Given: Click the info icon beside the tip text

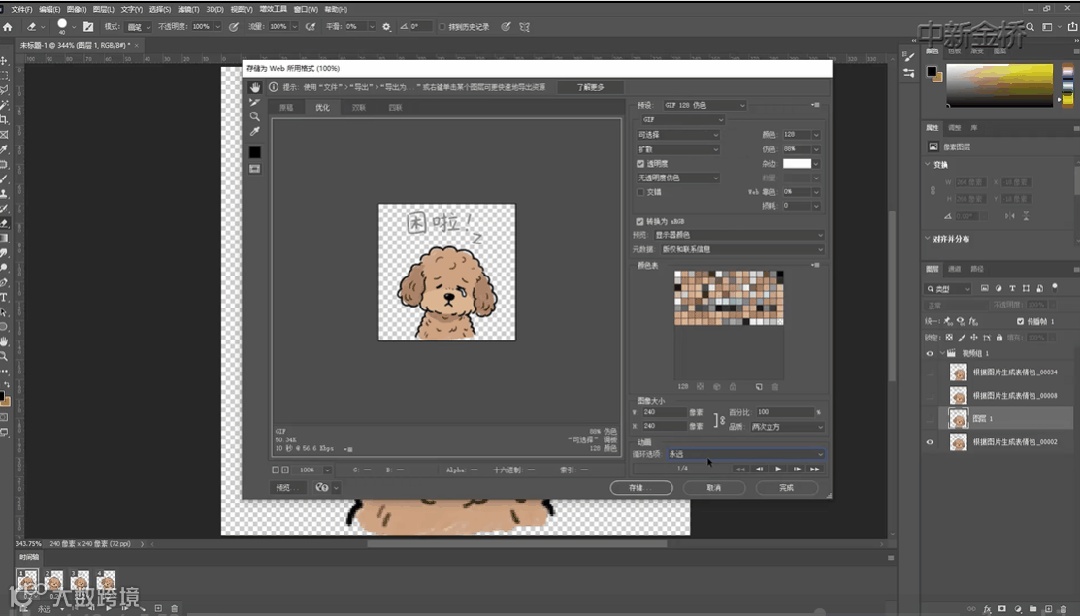Looking at the screenshot, I should 273,87.
